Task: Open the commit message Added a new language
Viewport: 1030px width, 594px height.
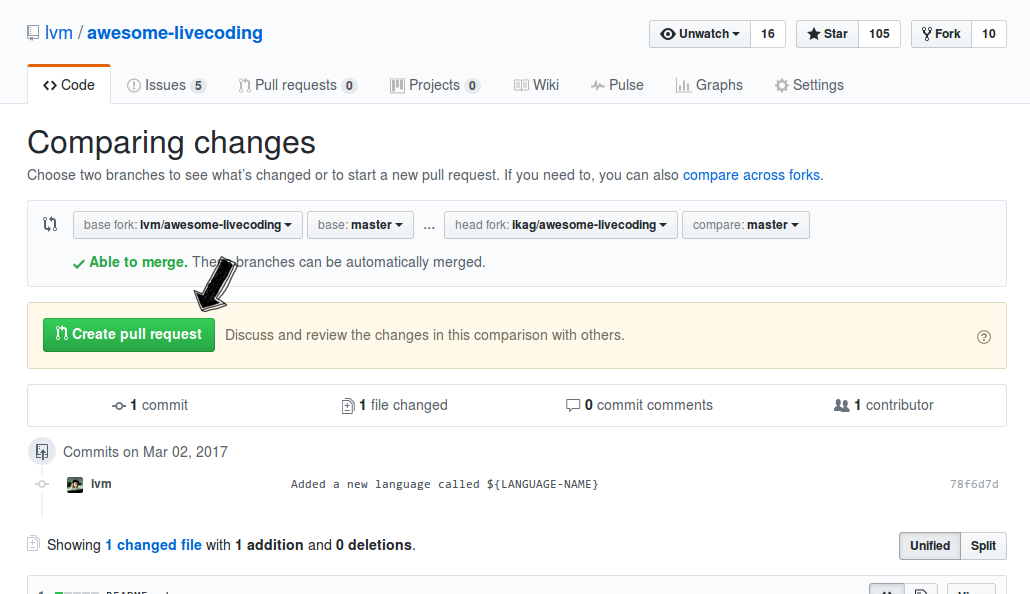Action: point(445,484)
